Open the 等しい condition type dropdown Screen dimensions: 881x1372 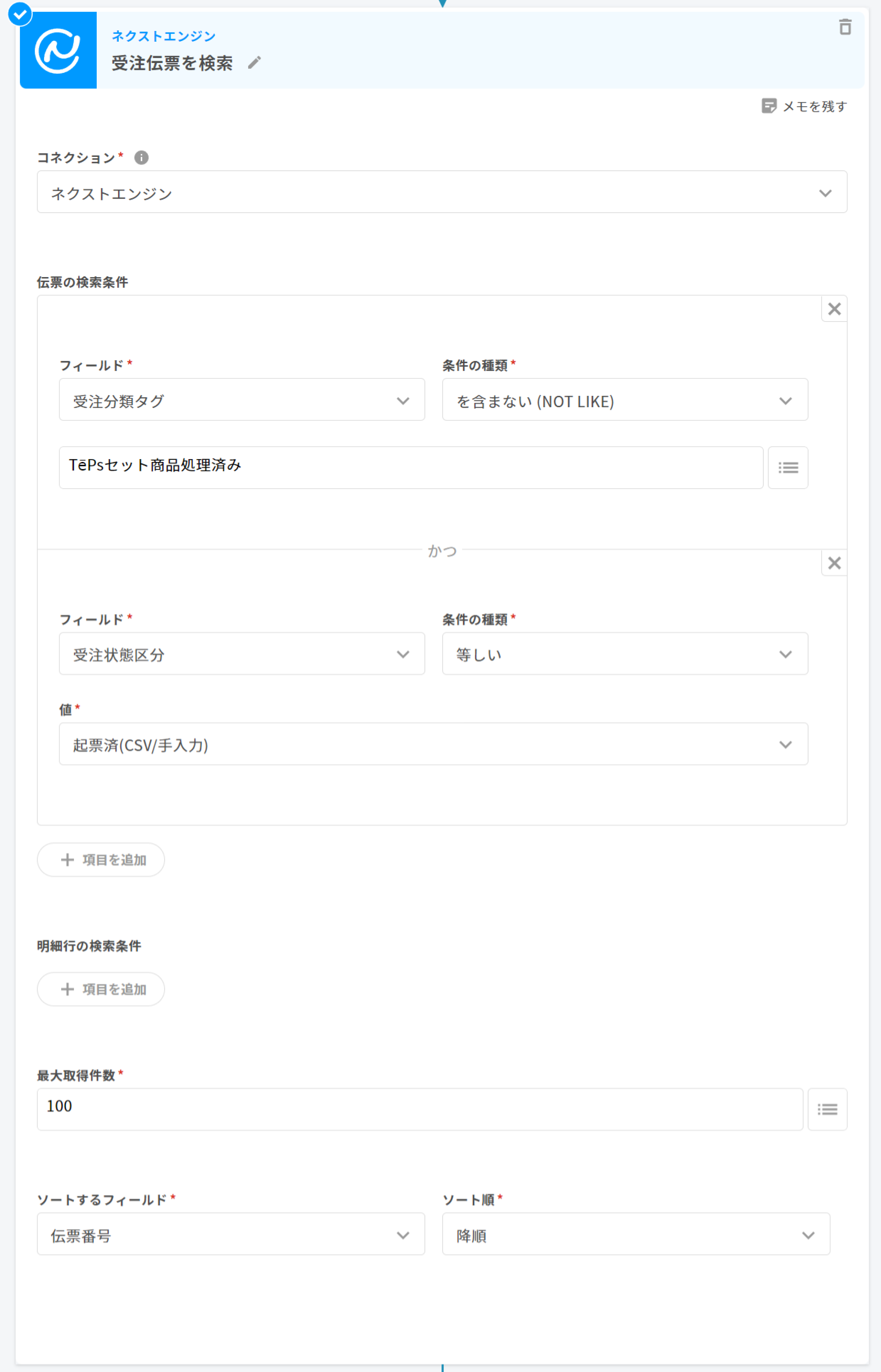click(625, 654)
